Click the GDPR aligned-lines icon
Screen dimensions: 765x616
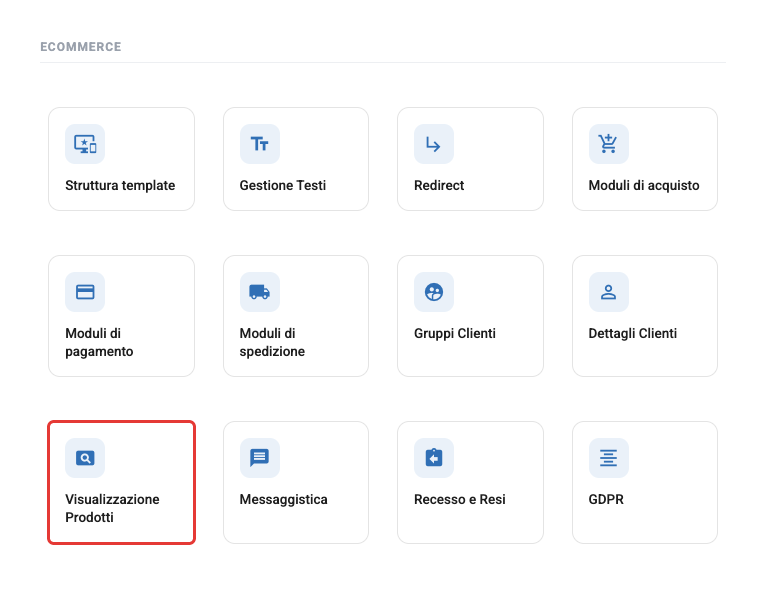coord(608,458)
